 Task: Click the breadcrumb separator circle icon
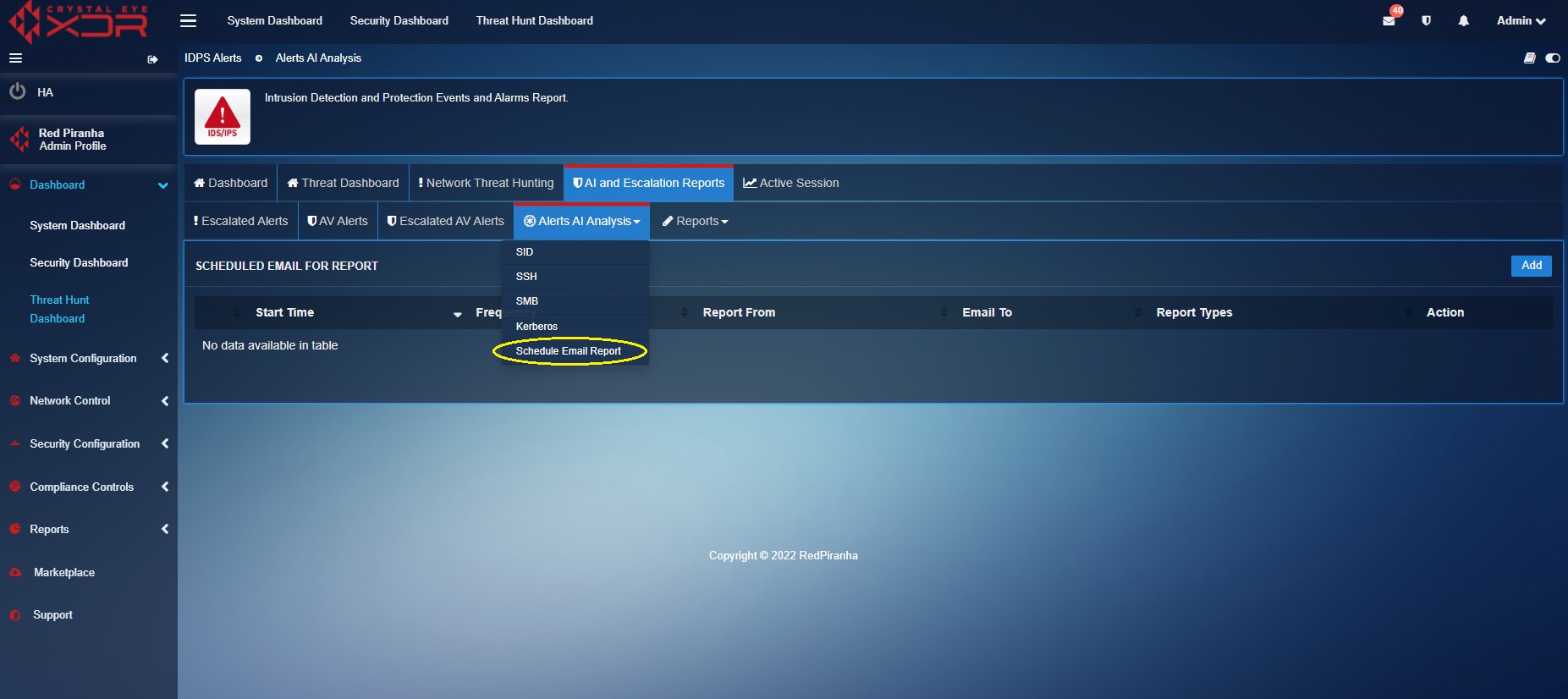pos(259,58)
